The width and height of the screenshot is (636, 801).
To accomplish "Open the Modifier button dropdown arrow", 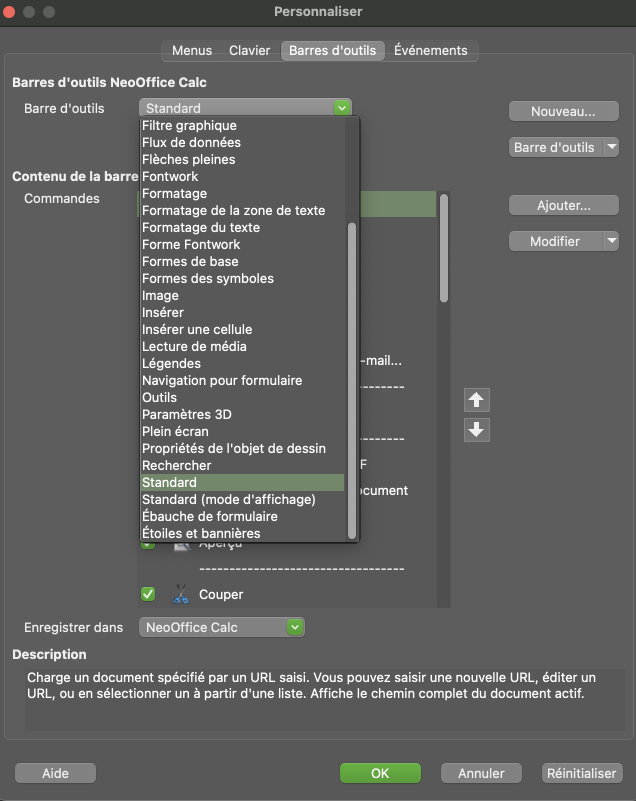I will [x=611, y=241].
